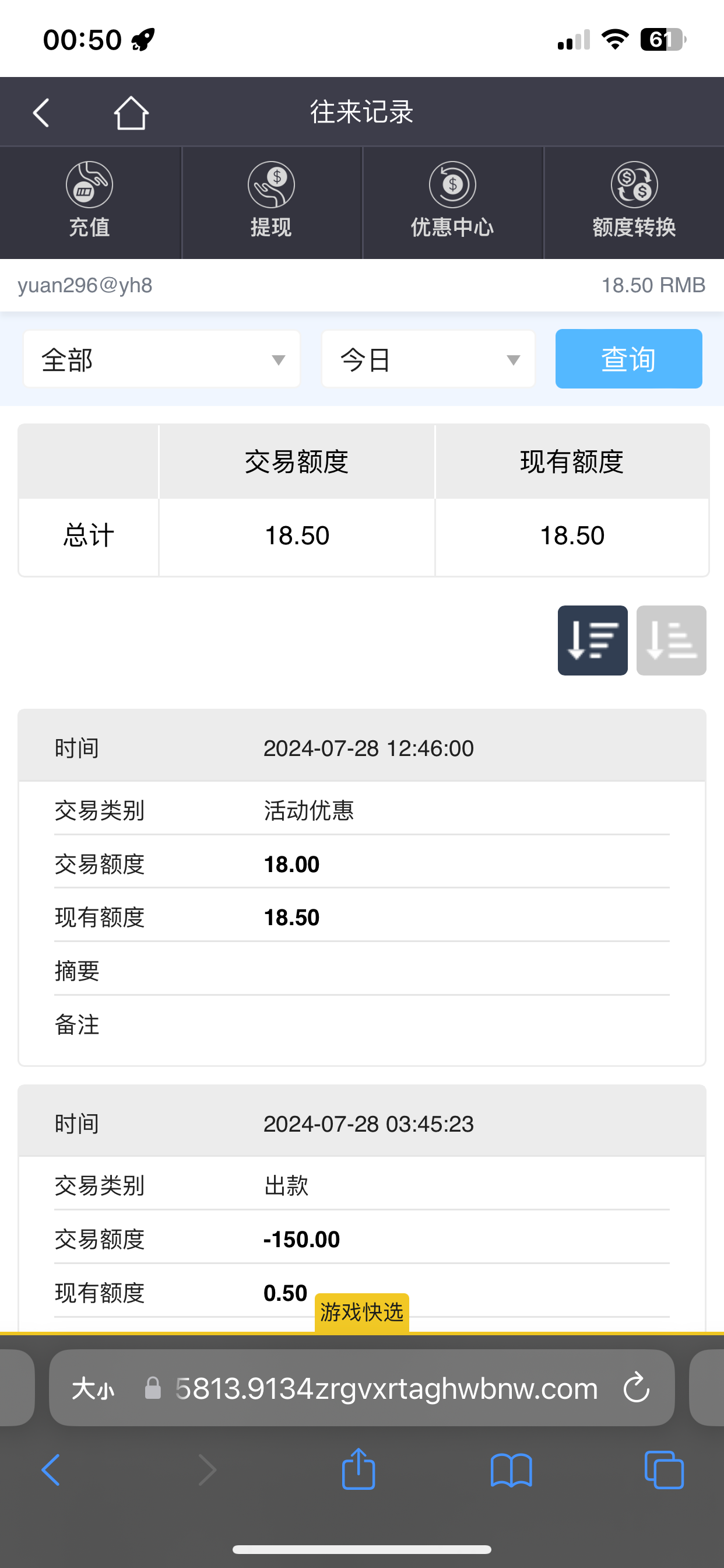Open 大小 page text size menu

[93, 1389]
